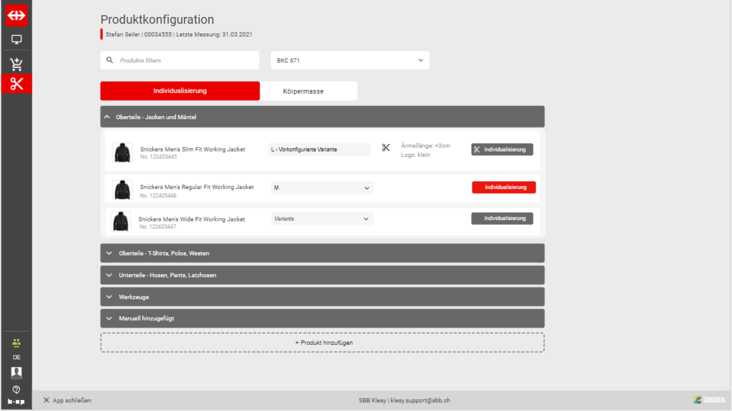732x411 pixels.
Task: Click red Individualisierung button for Regular Fit Jacket
Action: [503, 187]
